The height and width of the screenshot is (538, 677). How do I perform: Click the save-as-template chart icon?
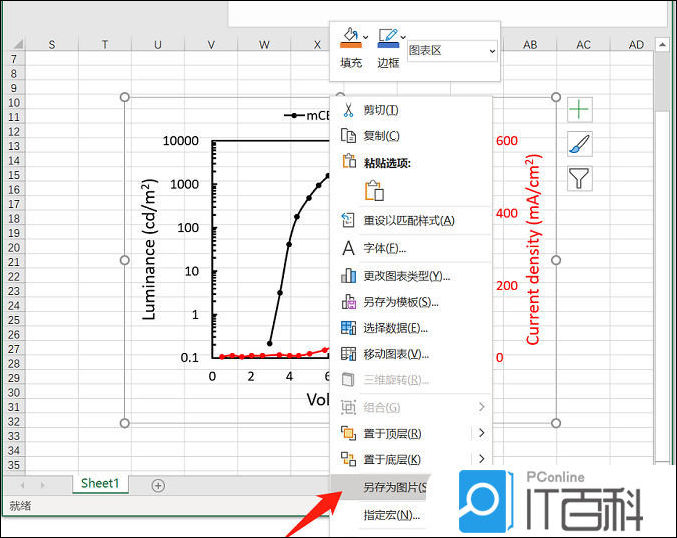click(x=348, y=302)
